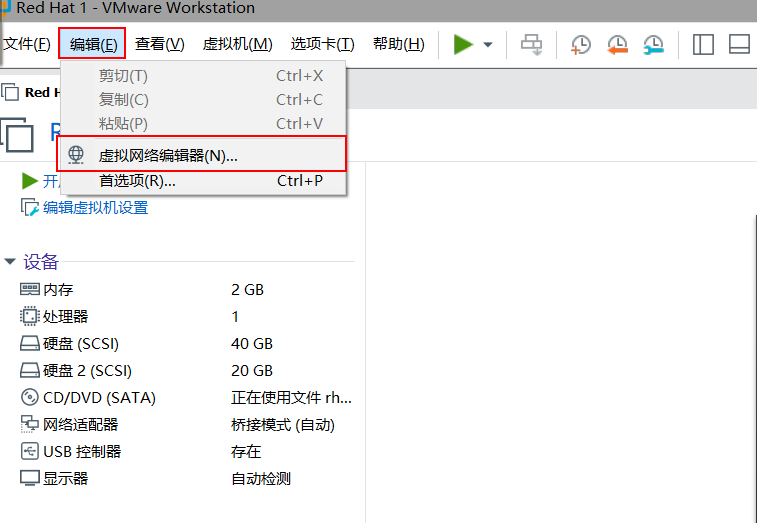
Task: Select the 处理器 device label
Action: click(66, 317)
